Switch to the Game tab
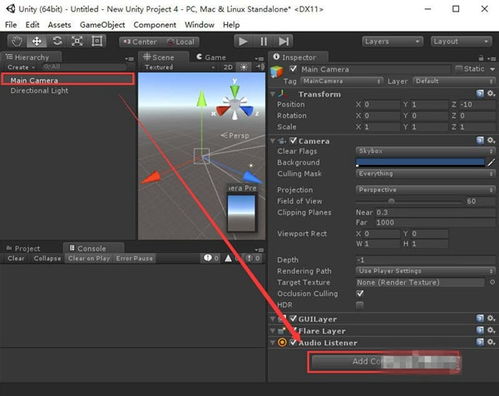This screenshot has height=396, width=499. 211,57
